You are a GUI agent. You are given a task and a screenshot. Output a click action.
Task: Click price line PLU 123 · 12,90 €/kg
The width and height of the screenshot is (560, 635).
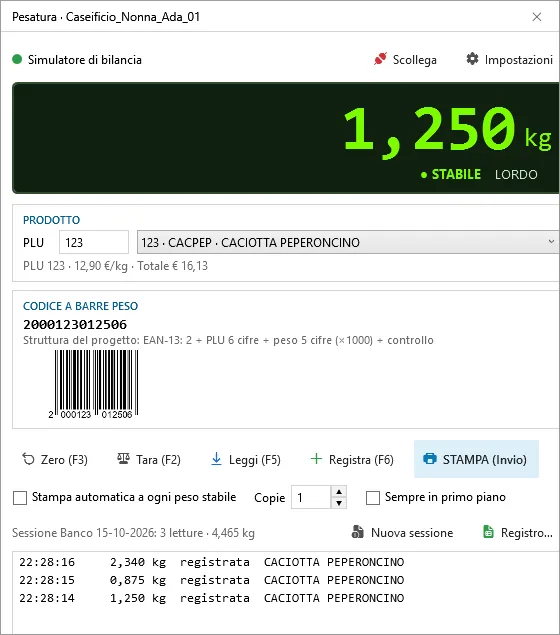pyautogui.click(x=115, y=266)
